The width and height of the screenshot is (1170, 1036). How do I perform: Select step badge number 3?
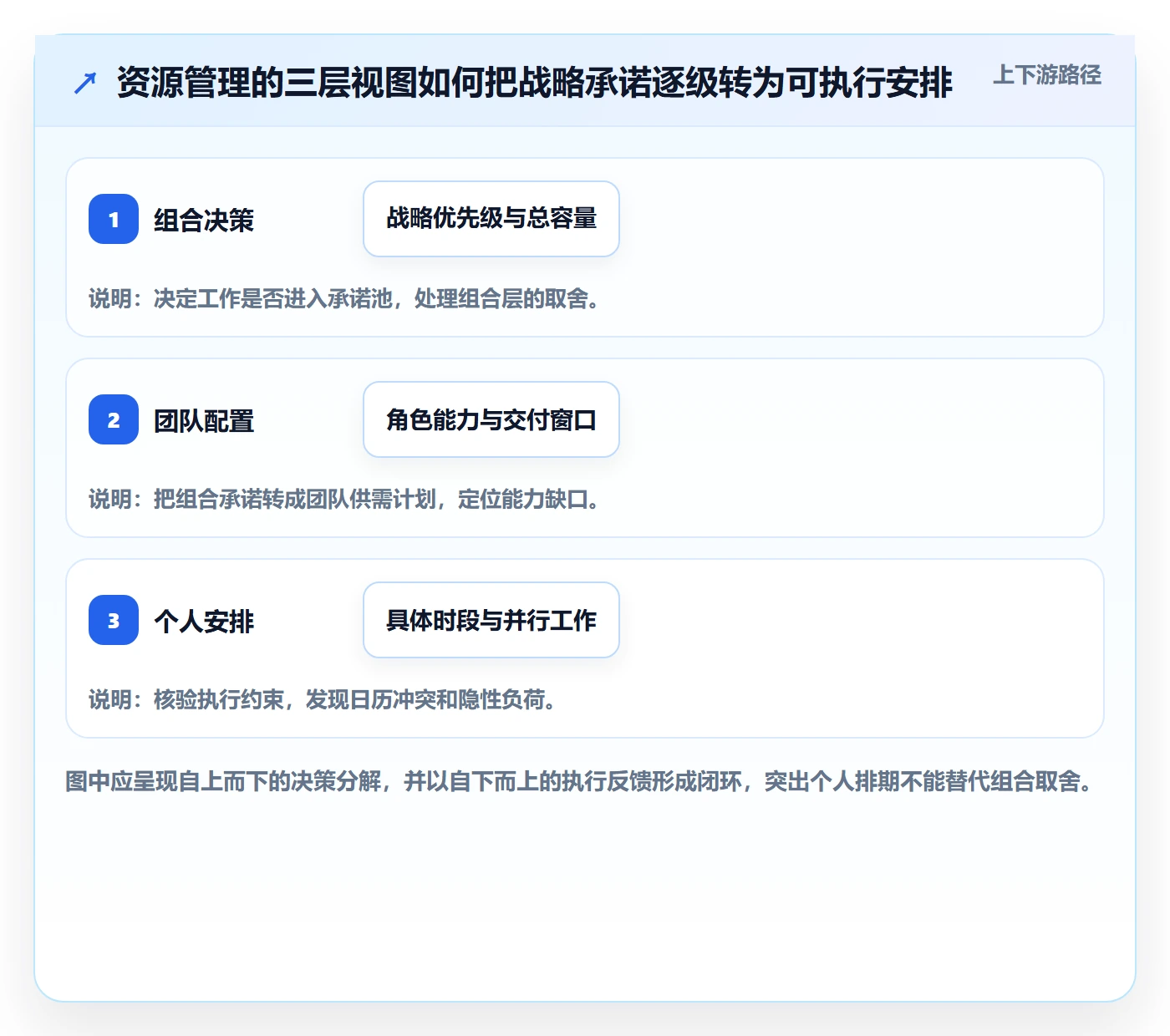[114, 620]
